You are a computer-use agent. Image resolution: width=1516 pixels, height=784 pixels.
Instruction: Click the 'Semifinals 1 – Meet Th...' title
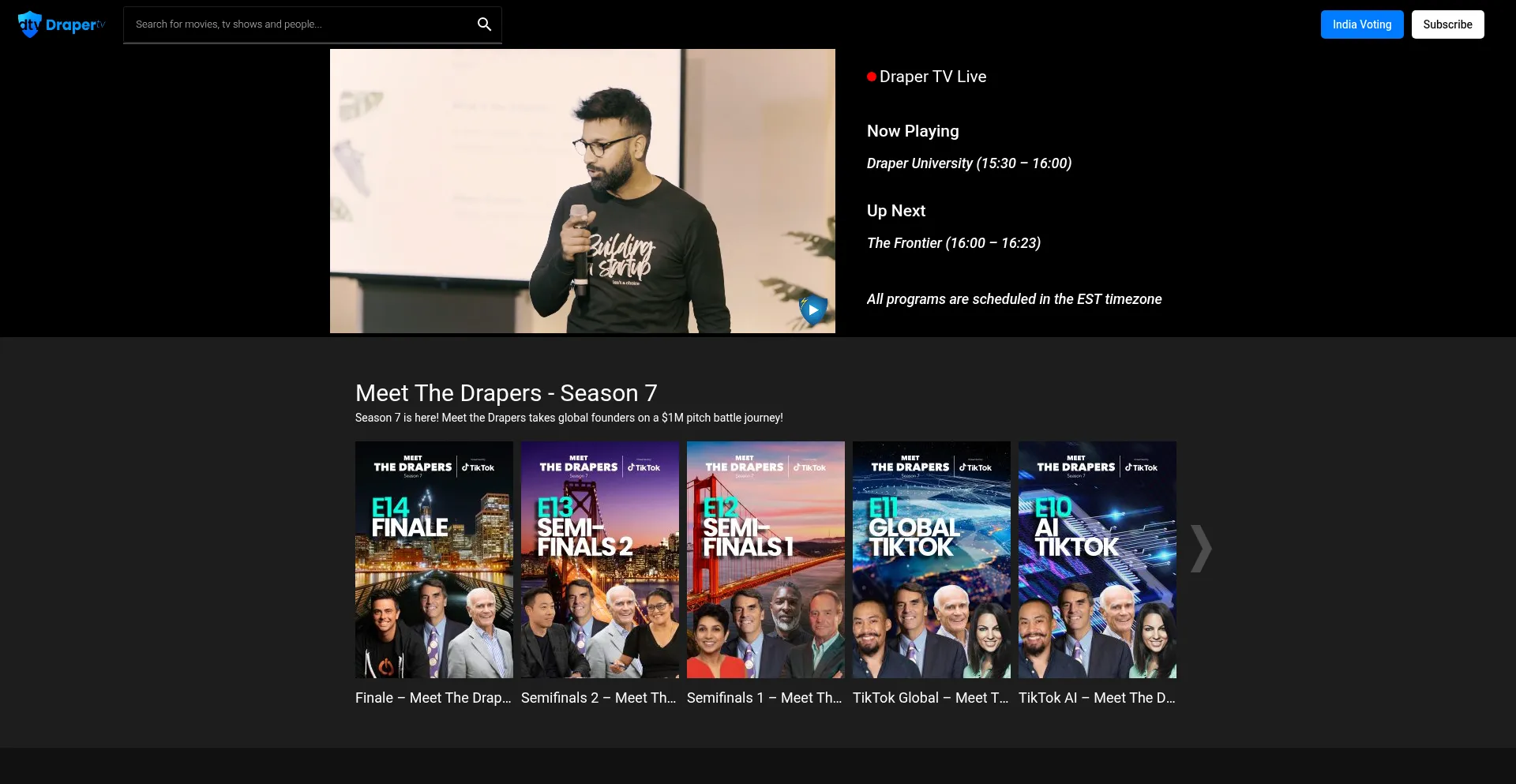(x=764, y=698)
